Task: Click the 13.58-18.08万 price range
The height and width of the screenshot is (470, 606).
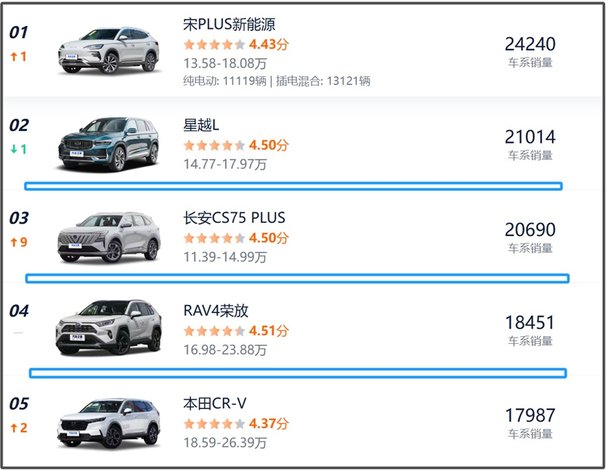Action: pyautogui.click(x=225, y=63)
